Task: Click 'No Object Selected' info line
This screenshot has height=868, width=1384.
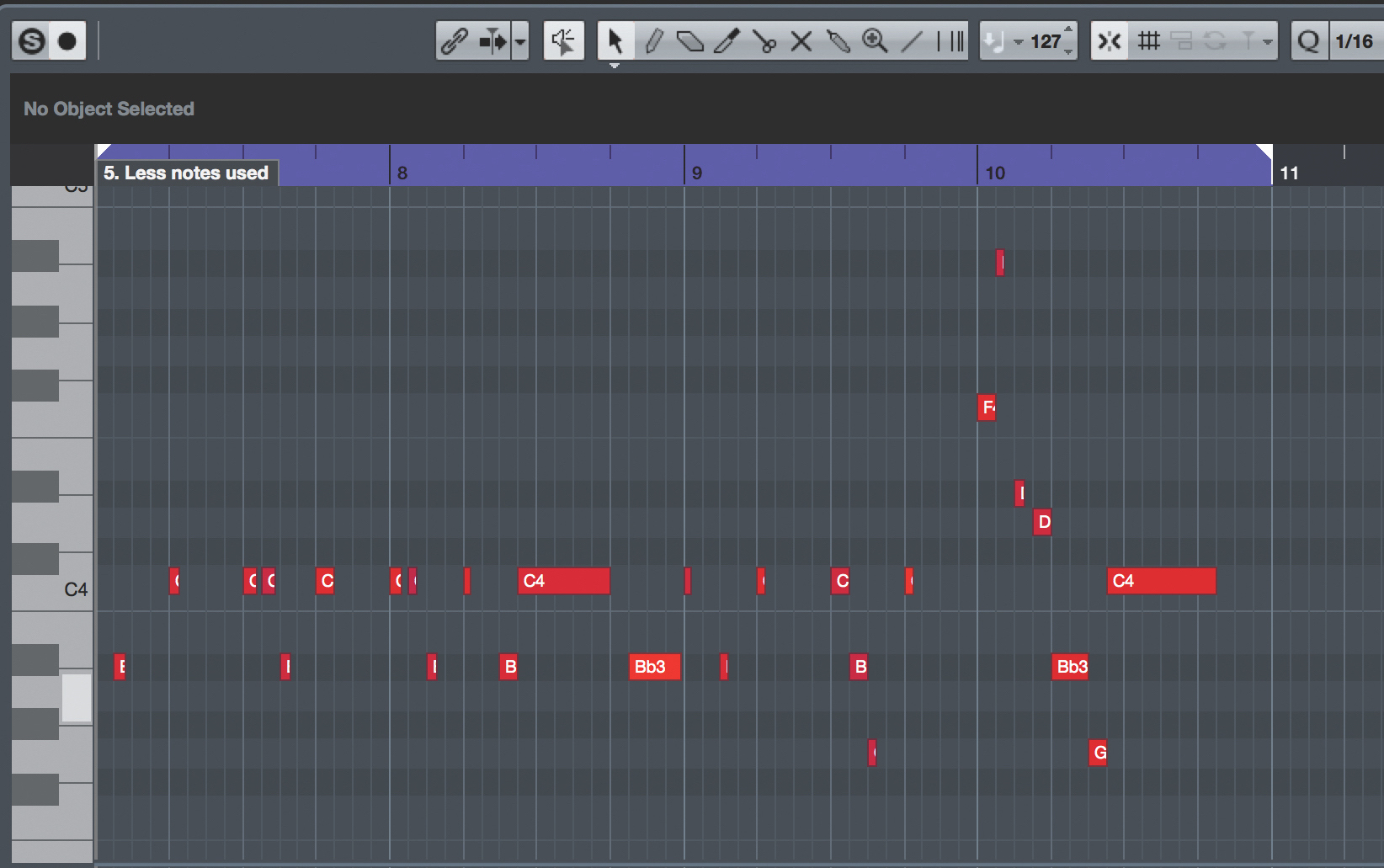Action: (109, 109)
